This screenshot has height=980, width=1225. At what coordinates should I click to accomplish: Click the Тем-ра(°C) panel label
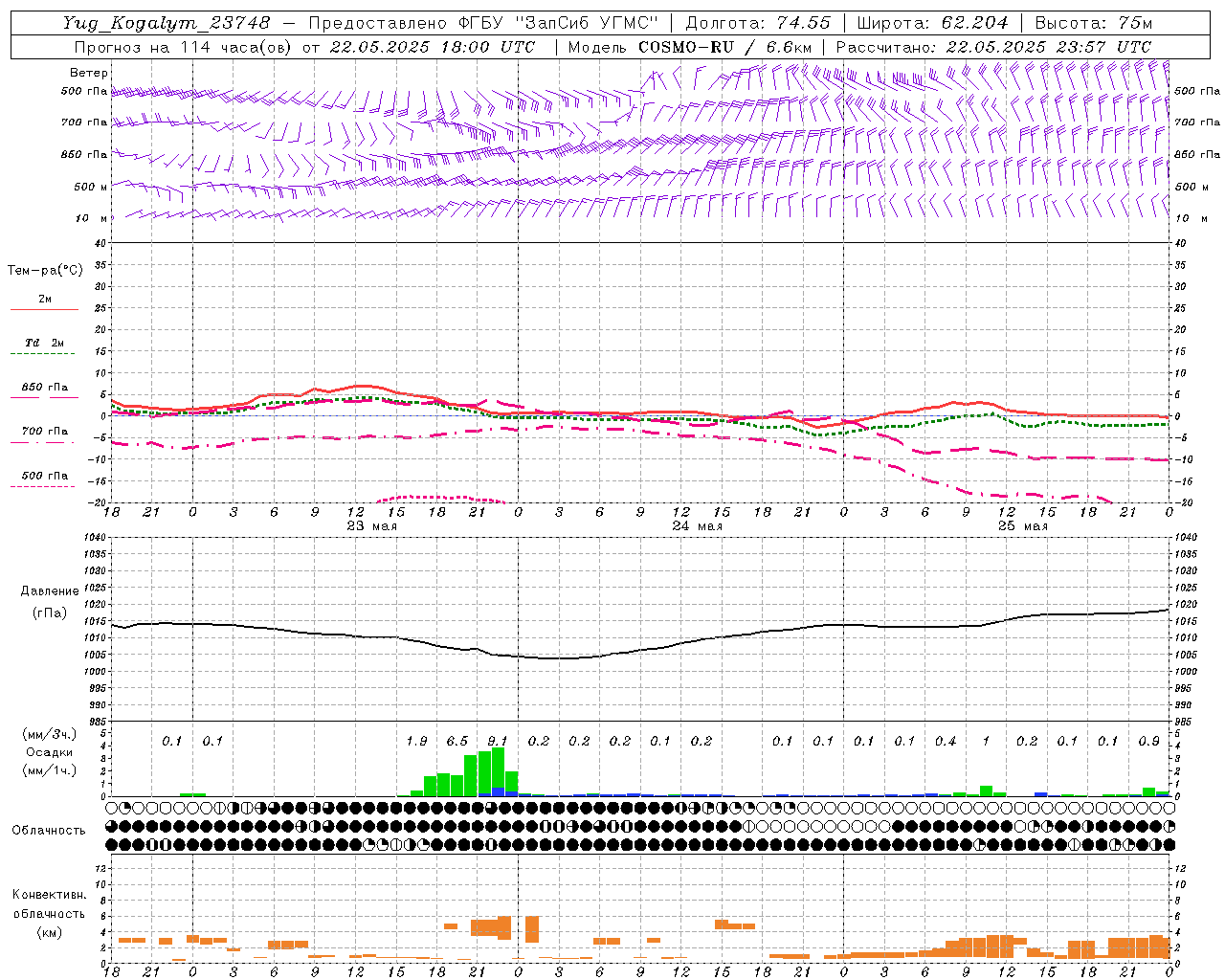click(45, 271)
